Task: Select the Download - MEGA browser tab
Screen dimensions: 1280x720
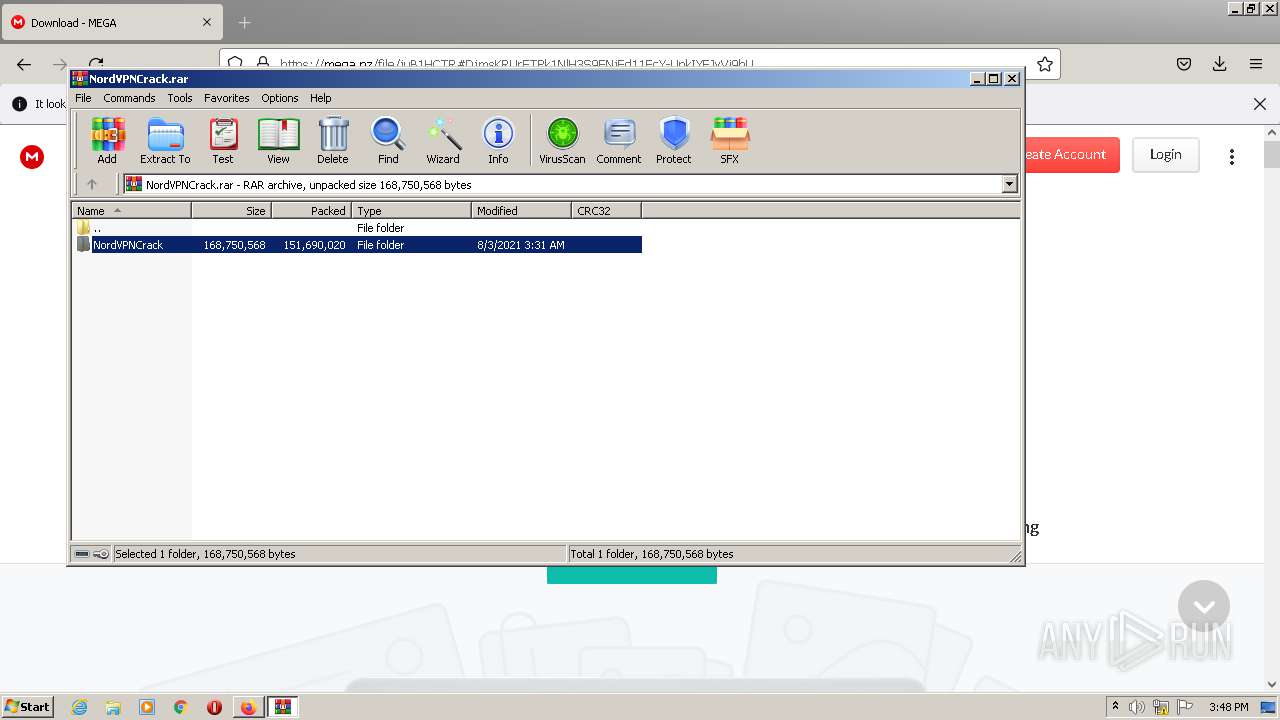Action: point(110,22)
